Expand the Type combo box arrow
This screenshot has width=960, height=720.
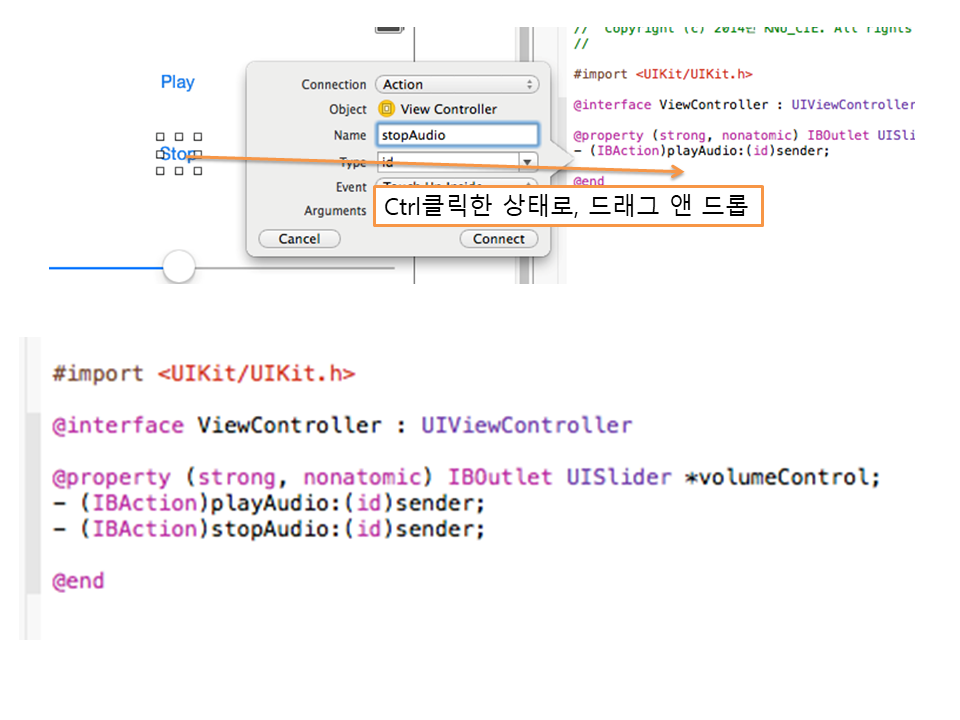coord(527,162)
